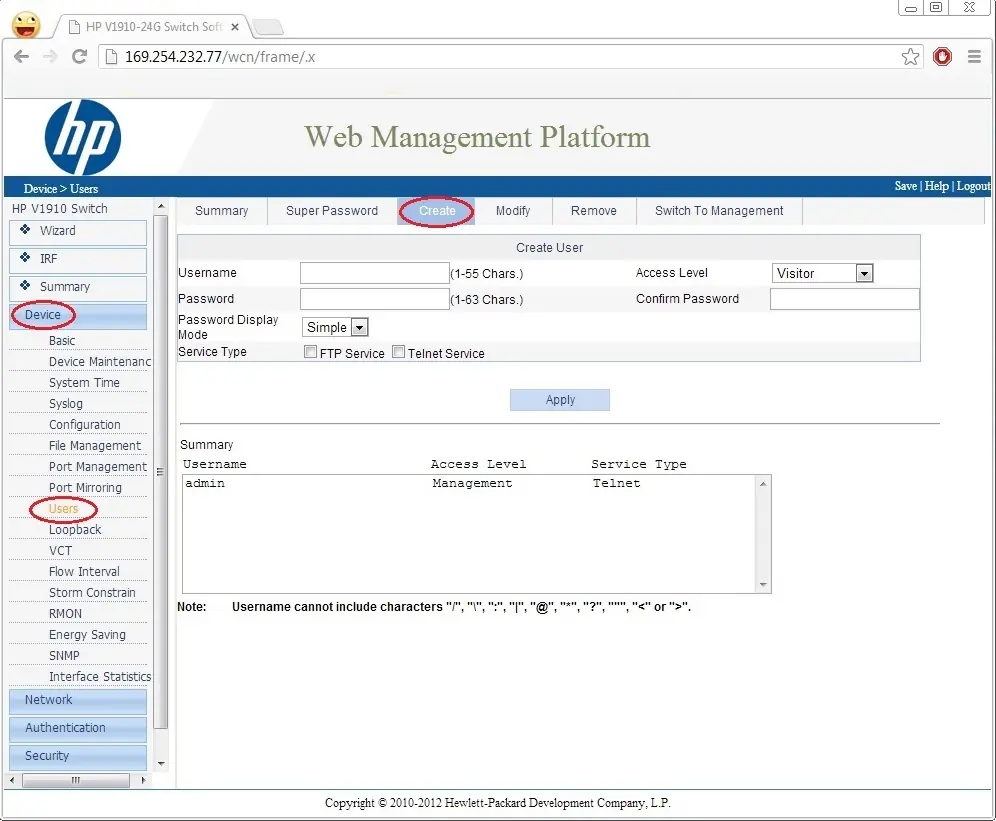The height and width of the screenshot is (821, 996).
Task: Click the Logout link
Action: pos(973,186)
